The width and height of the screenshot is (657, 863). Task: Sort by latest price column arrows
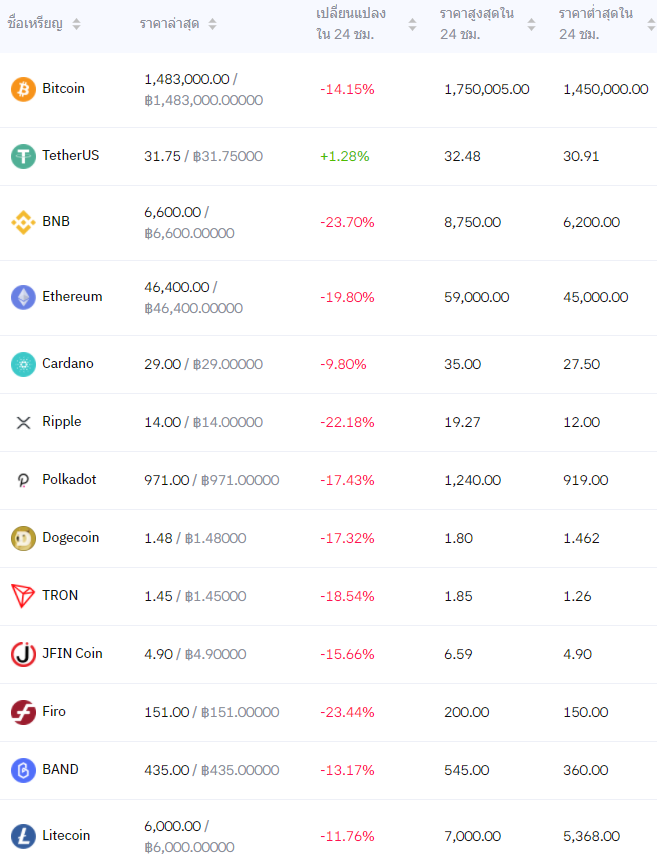coord(211,24)
